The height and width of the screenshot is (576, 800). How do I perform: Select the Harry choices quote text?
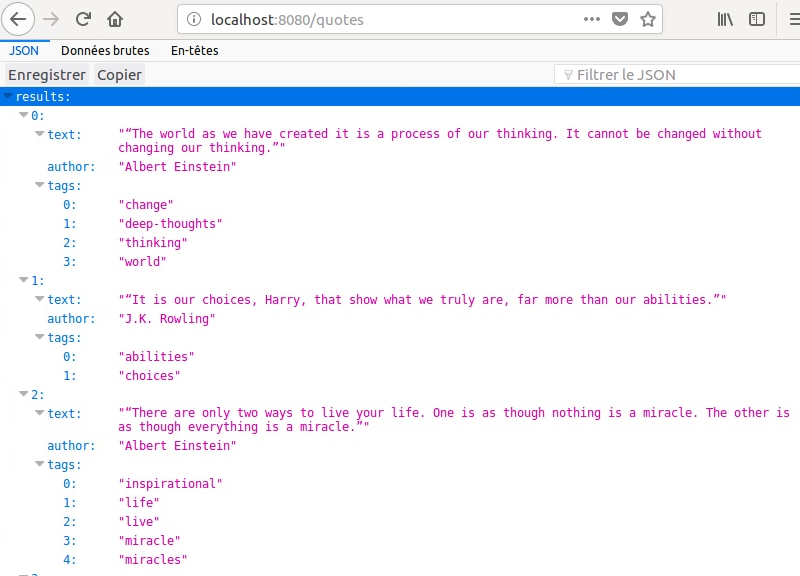coord(422,299)
